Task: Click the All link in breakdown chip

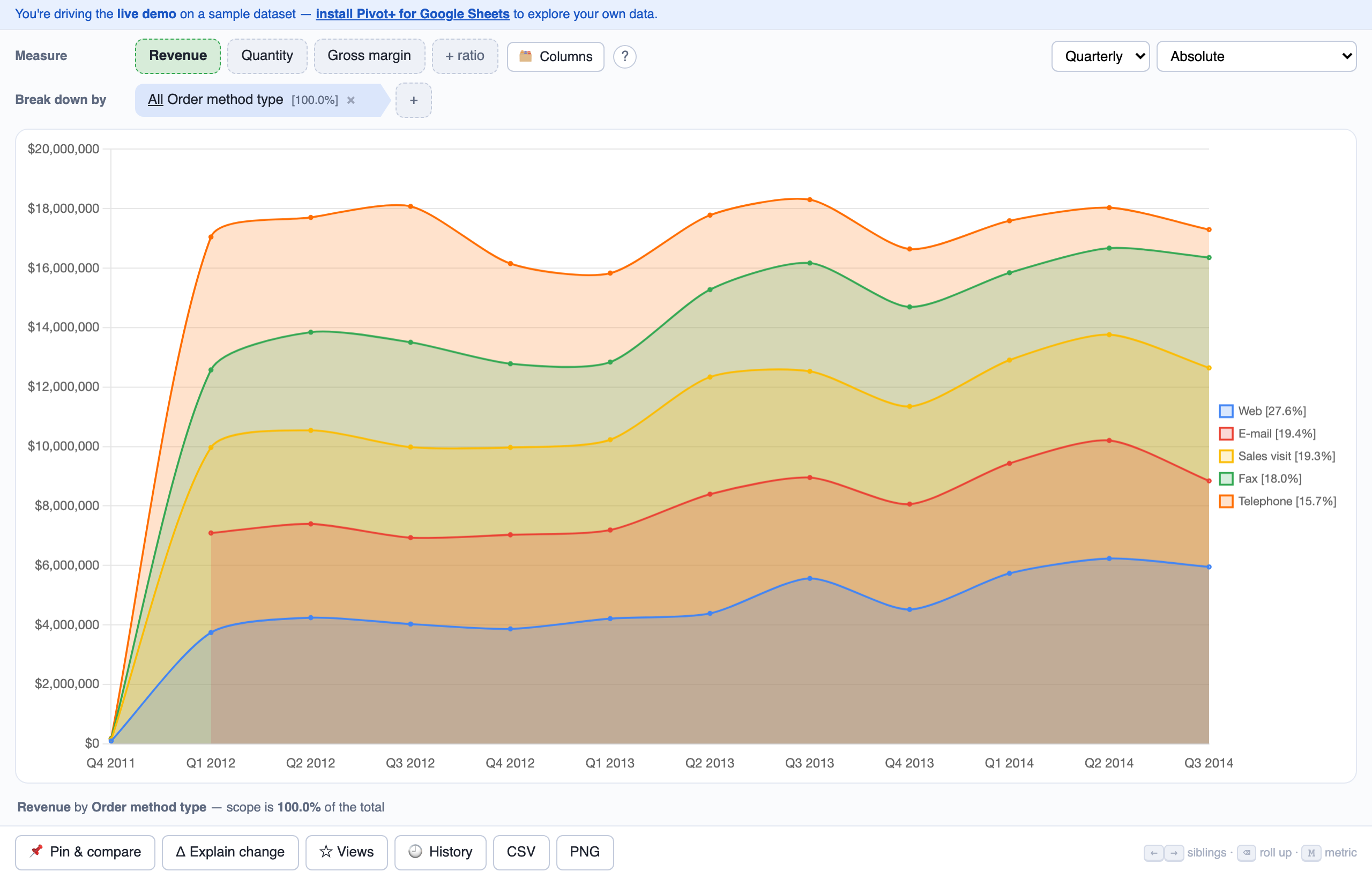Action: (155, 100)
